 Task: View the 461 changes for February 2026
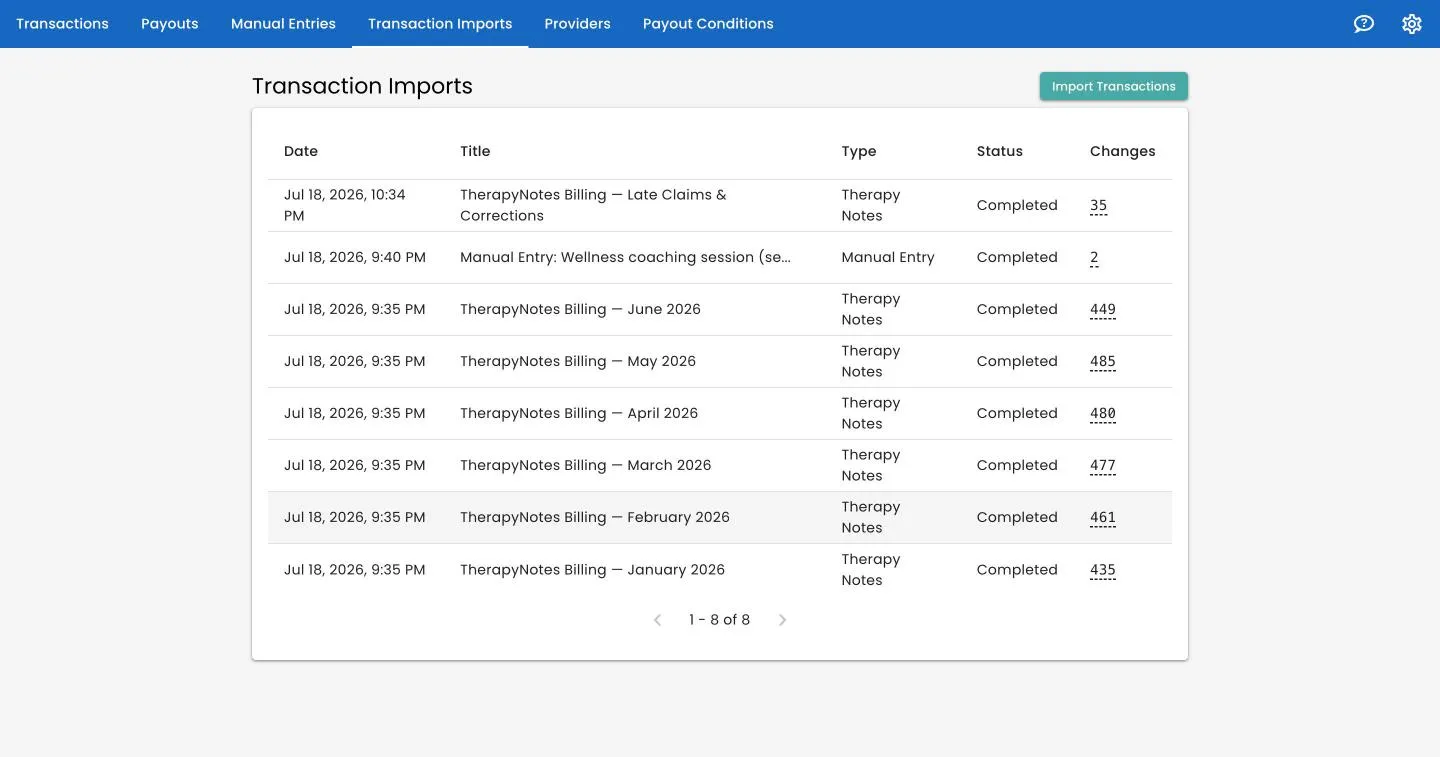pos(1103,518)
